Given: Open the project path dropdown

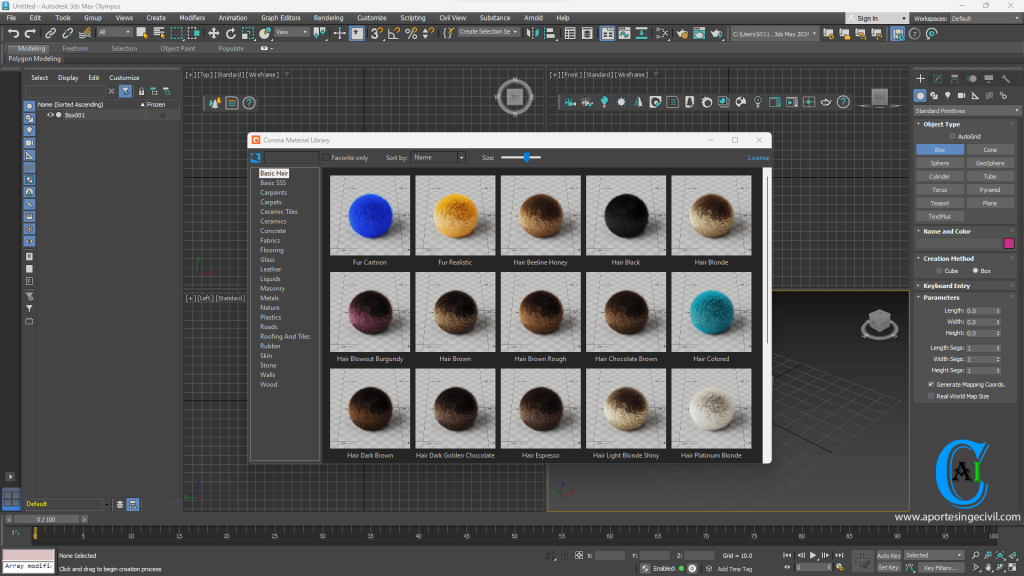Looking at the screenshot, I should pyautogui.click(x=774, y=33).
